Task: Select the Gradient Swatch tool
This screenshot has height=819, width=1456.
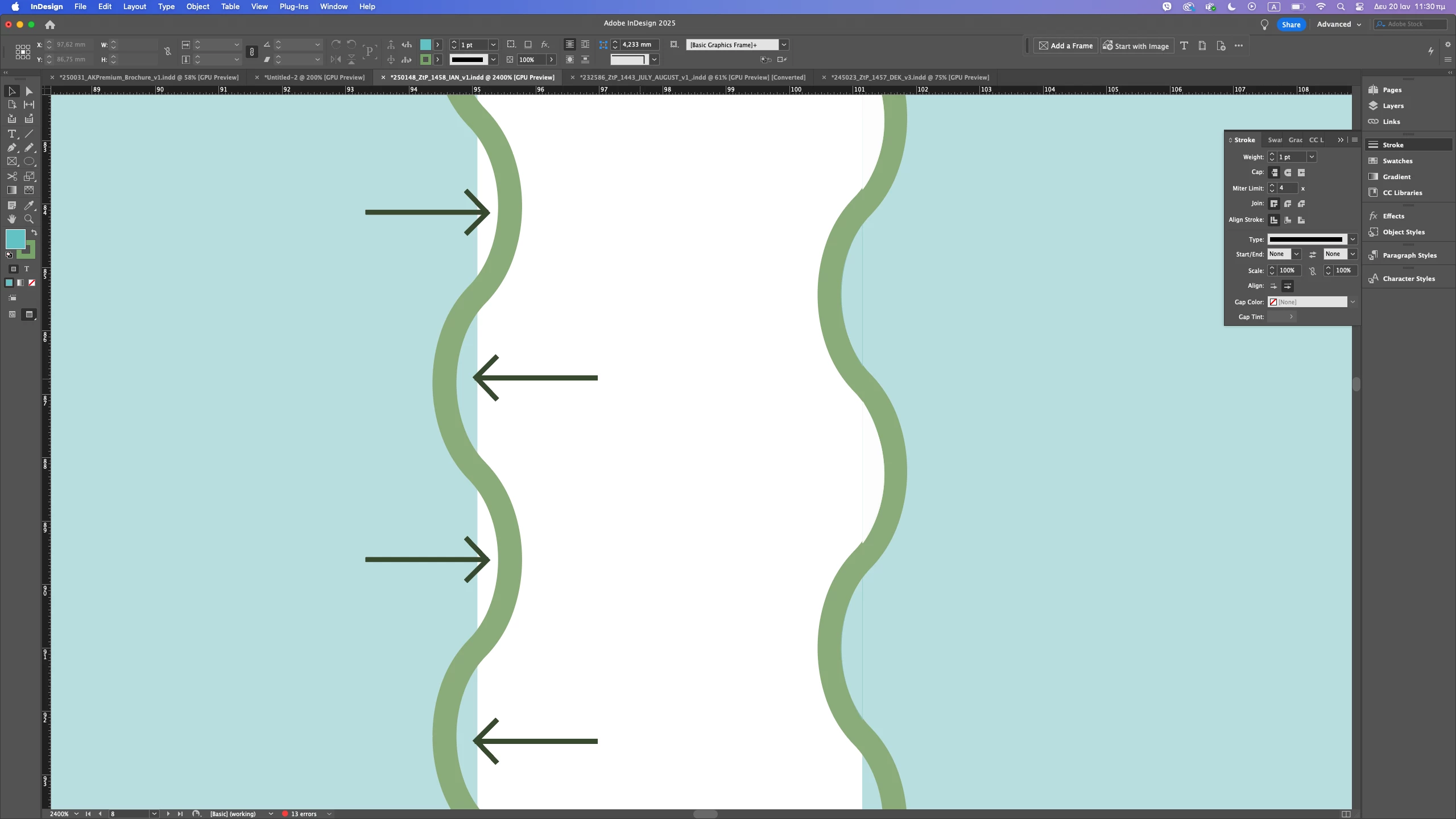Action: pyautogui.click(x=11, y=190)
